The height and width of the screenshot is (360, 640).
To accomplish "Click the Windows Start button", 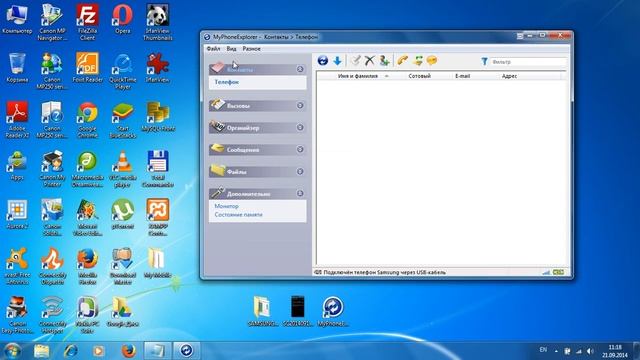I will [12, 351].
